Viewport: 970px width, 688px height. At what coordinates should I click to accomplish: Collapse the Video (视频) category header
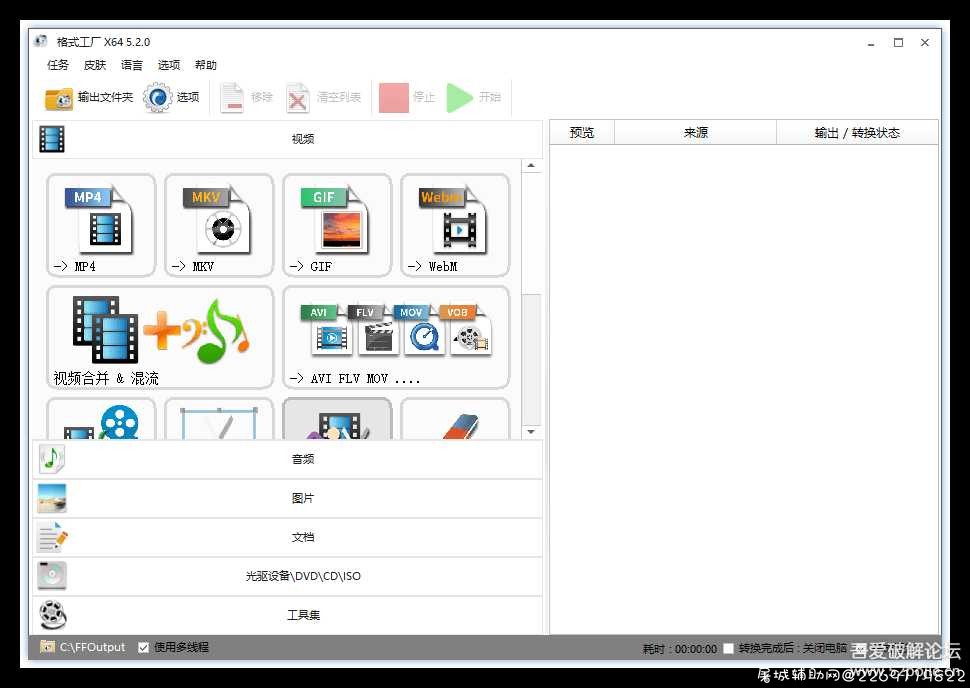[287, 139]
